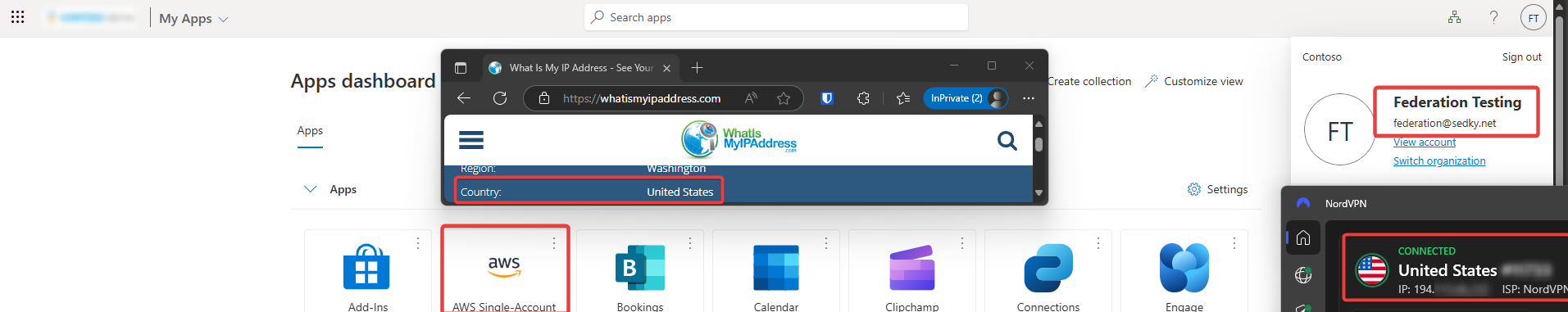Image resolution: width=1568 pixels, height=312 pixels.
Task: Open Edge Settings and more menu
Action: (x=1029, y=98)
